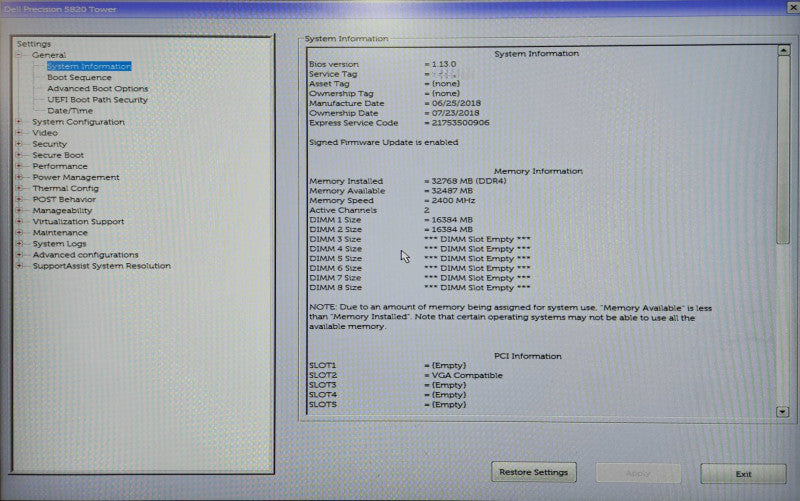Select the Maintenance label

point(60,232)
